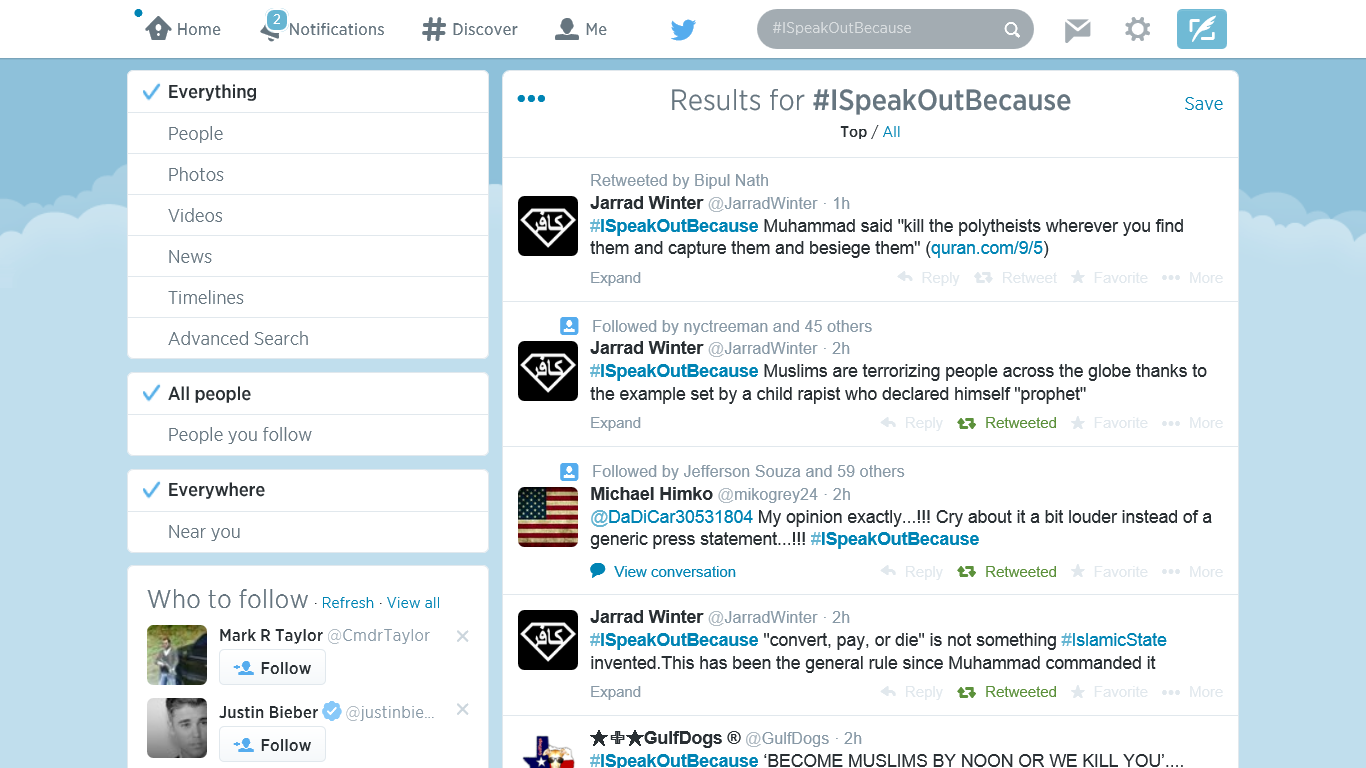Switch to All results
1366x768 pixels.
click(891, 132)
